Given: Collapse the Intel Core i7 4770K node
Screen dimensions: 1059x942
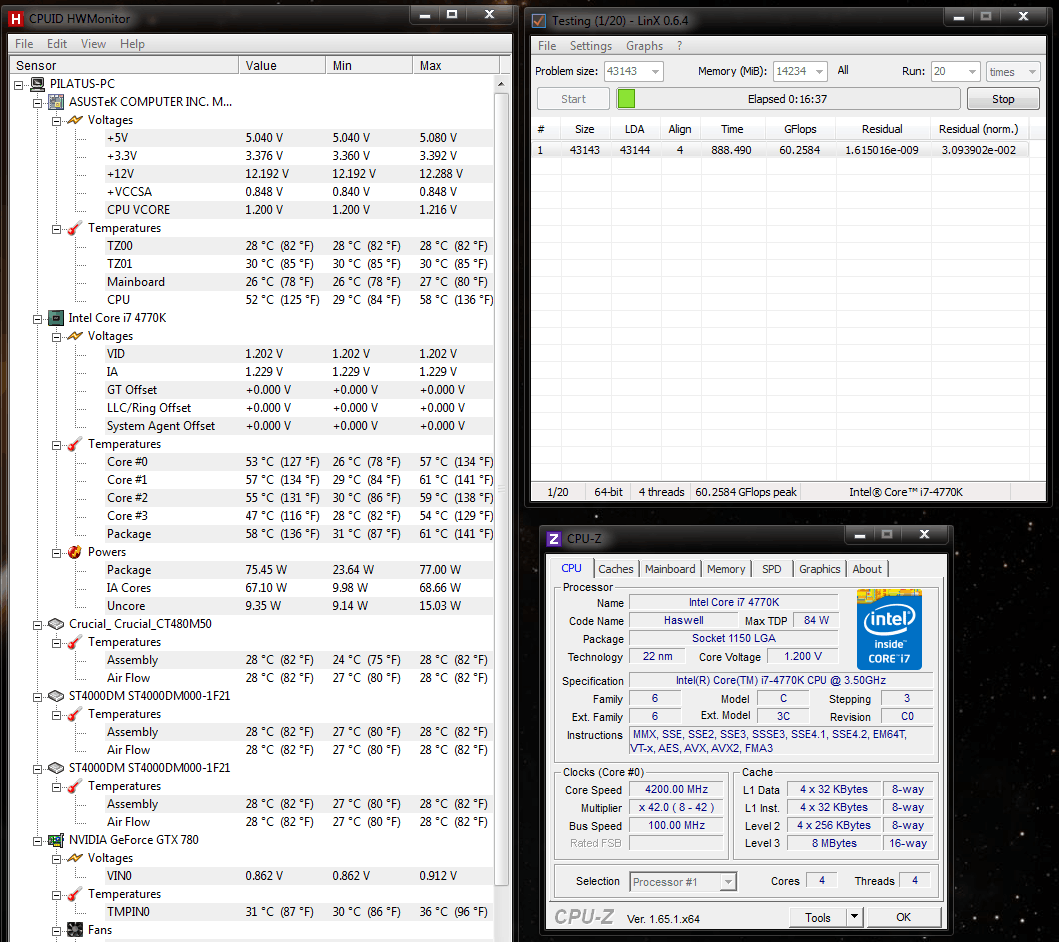Looking at the screenshot, I should pyautogui.click(x=38, y=319).
